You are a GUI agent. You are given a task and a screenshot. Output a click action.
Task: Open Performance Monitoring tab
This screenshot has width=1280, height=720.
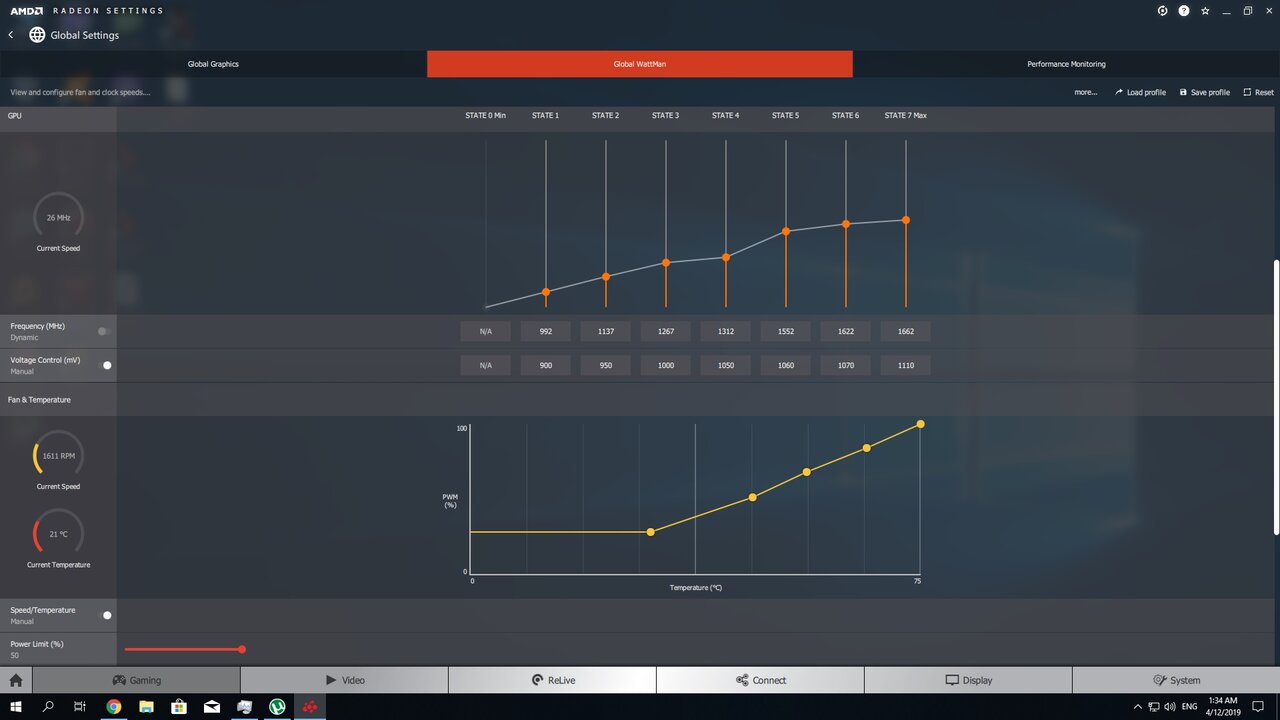pyautogui.click(x=1066, y=64)
